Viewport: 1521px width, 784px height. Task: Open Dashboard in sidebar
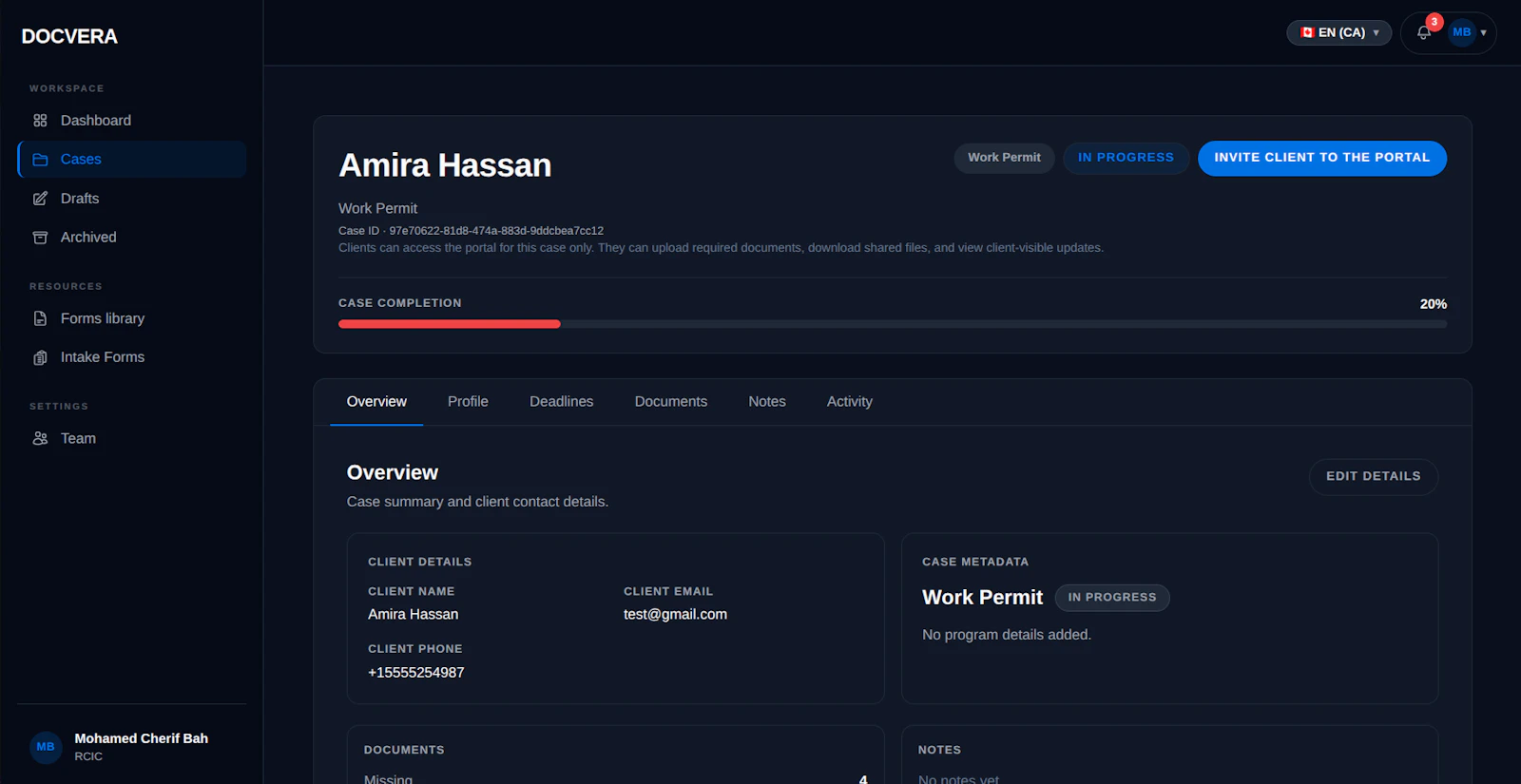[131, 121]
